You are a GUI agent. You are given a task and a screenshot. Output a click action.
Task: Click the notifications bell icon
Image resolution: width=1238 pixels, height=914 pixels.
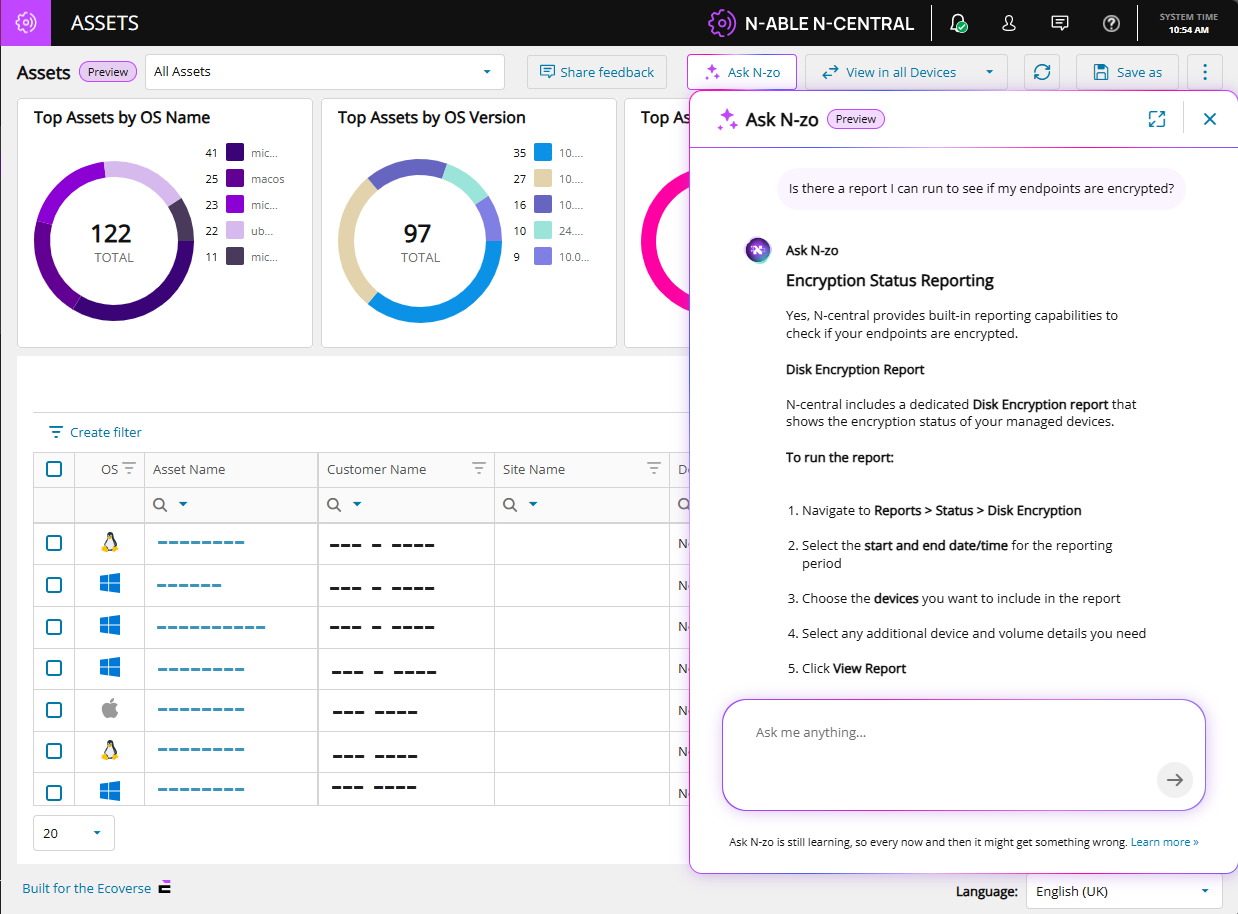(x=958, y=23)
